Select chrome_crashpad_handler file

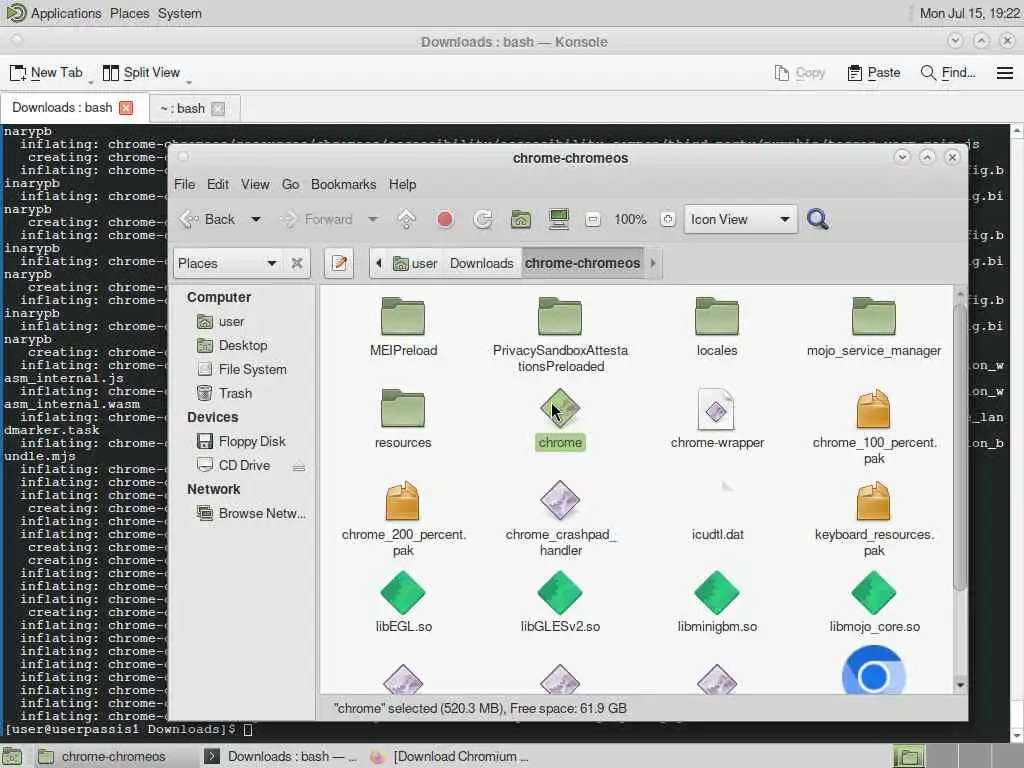pyautogui.click(x=560, y=519)
